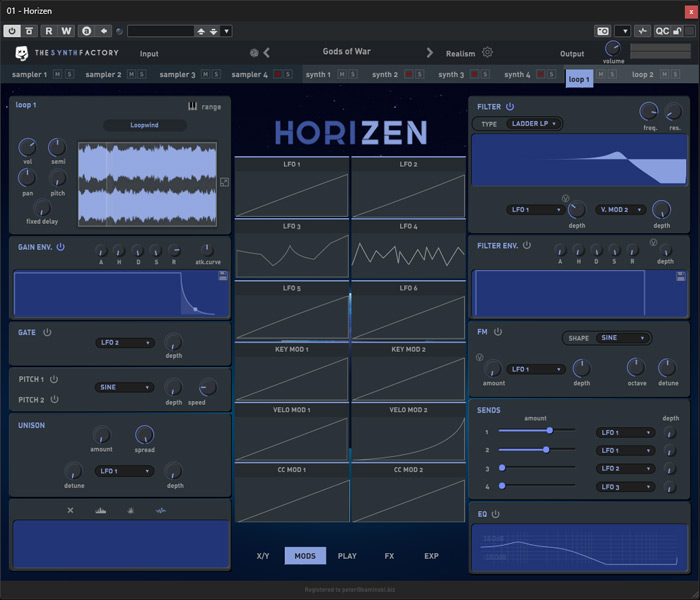Toggle the EQ power button

(x=495, y=514)
